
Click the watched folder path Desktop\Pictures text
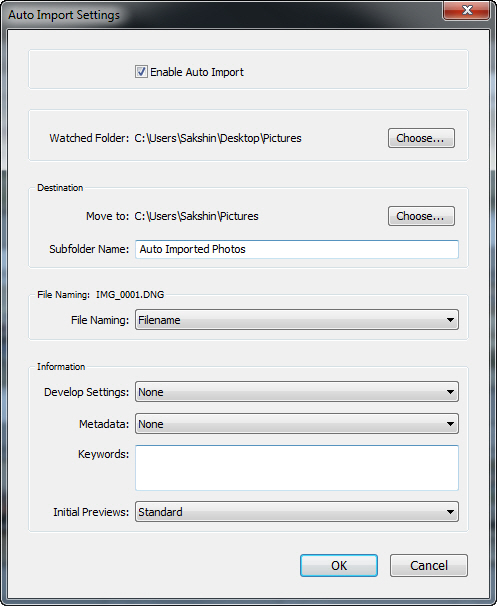pos(260,138)
